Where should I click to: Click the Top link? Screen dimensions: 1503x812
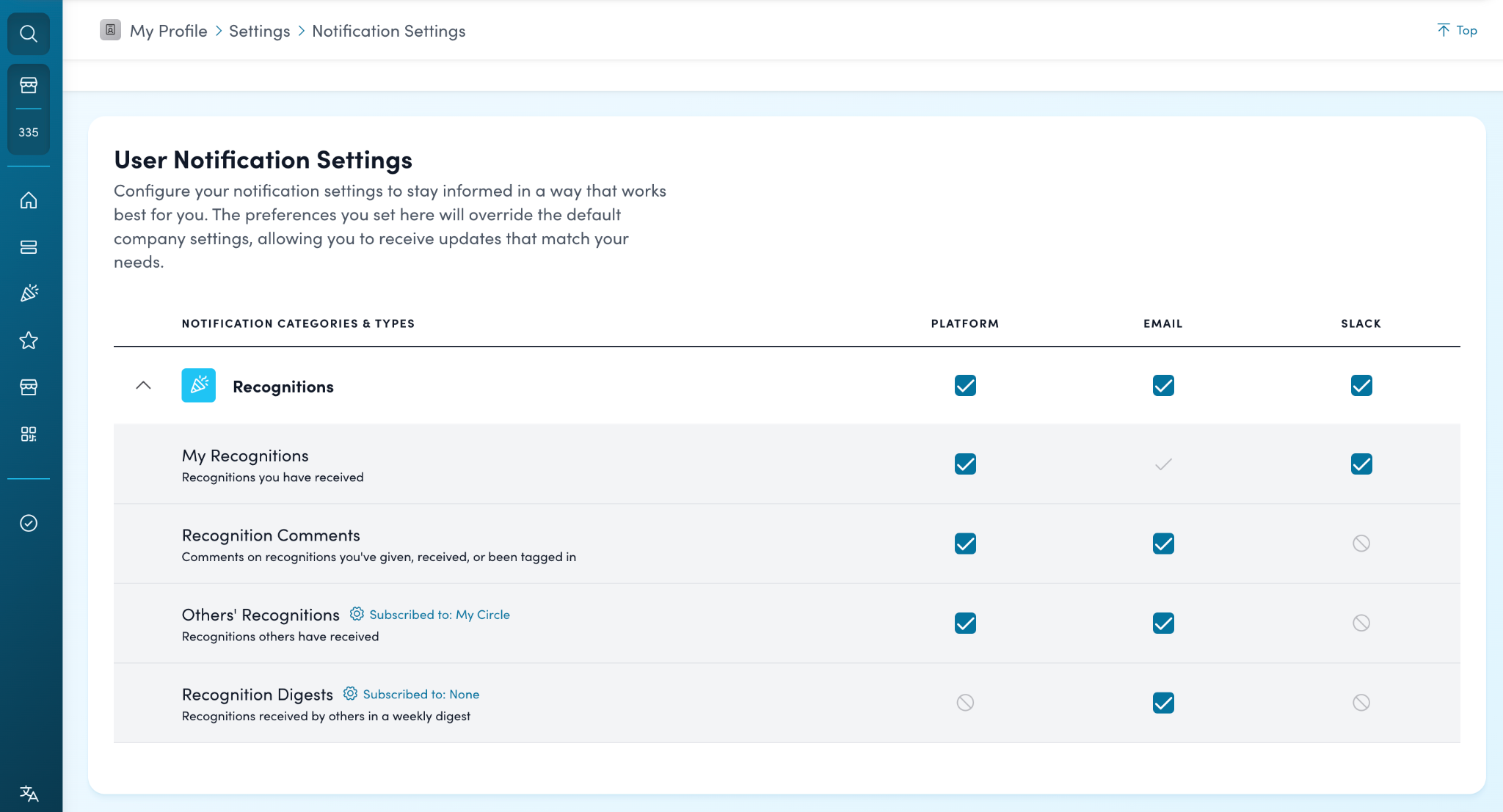[x=1457, y=30]
